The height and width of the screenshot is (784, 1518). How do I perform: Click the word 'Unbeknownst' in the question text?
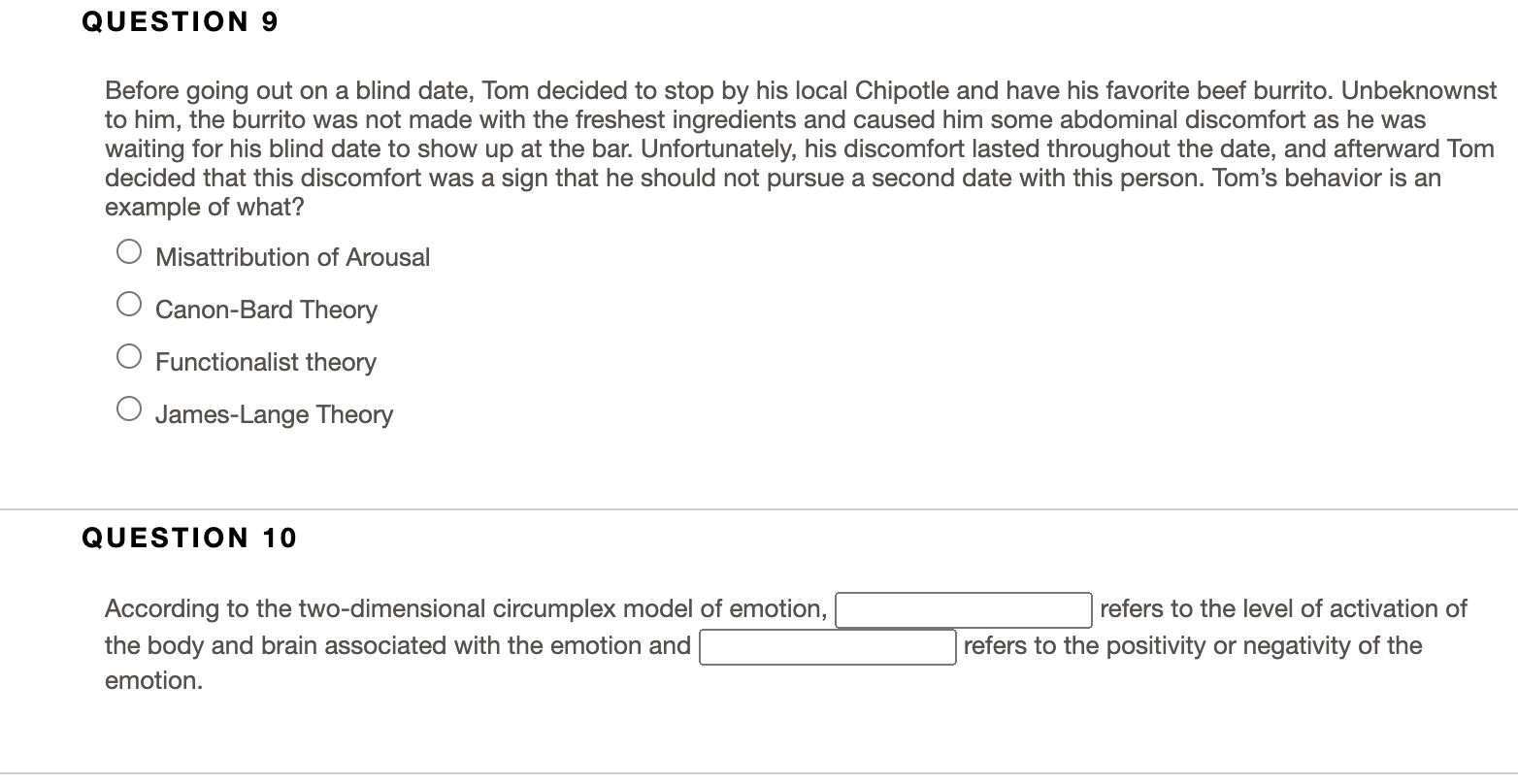[1419, 91]
